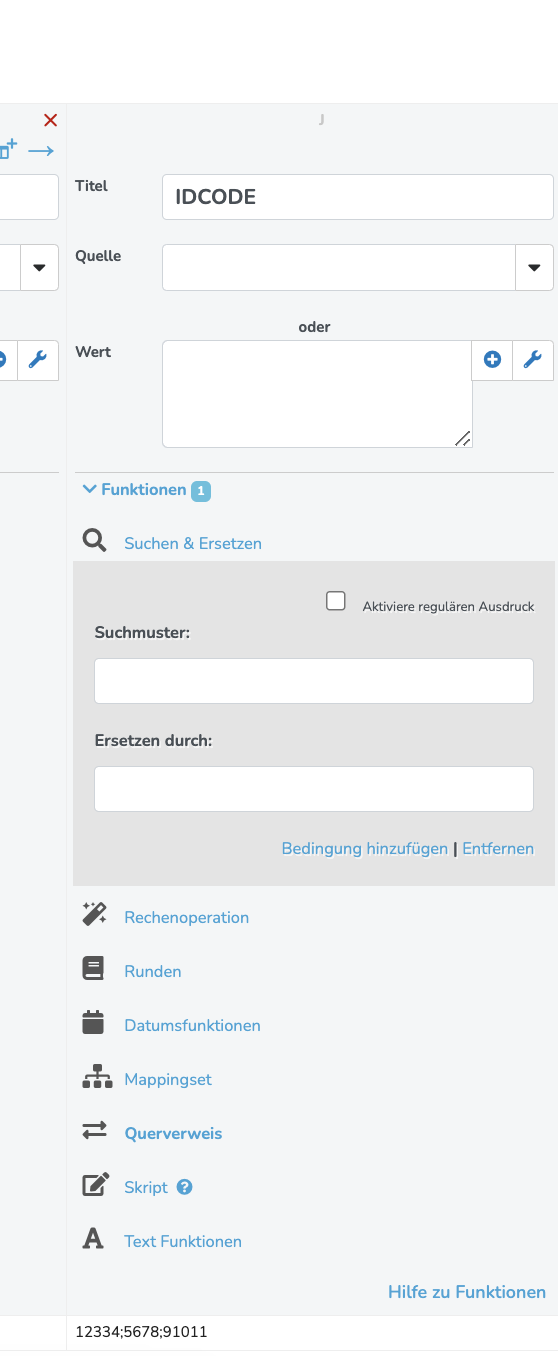This screenshot has width=558, height=1356.
Task: Open the help question mark beside Skript
Action: (x=184, y=1187)
